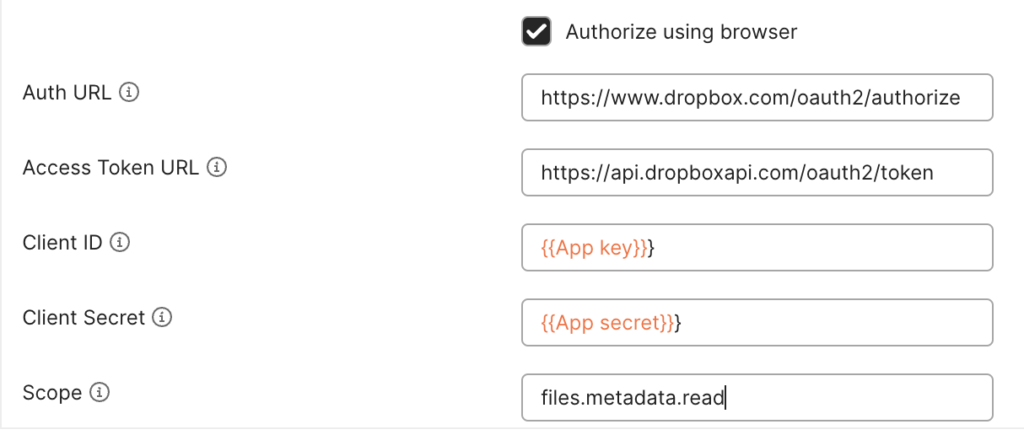This screenshot has width=1024, height=435.
Task: Click the Client Secret label text
Action: (84, 318)
